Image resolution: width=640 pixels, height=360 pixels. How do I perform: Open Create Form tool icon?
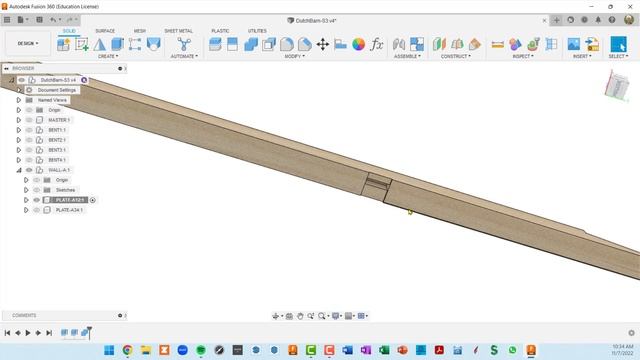coord(100,44)
